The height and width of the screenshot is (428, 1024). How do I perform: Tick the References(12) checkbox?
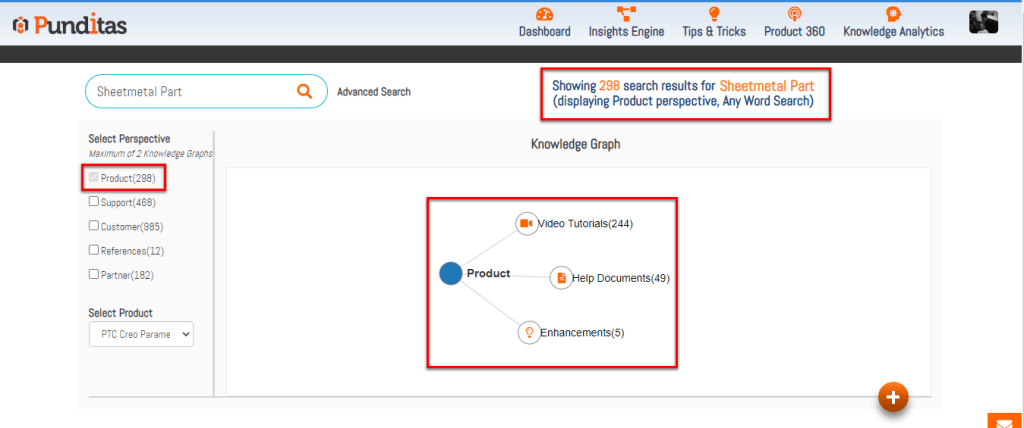coord(94,250)
